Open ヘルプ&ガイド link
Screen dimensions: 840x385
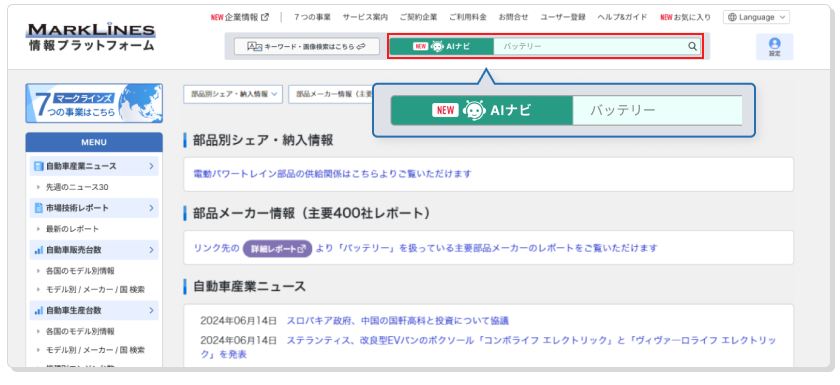click(x=622, y=17)
